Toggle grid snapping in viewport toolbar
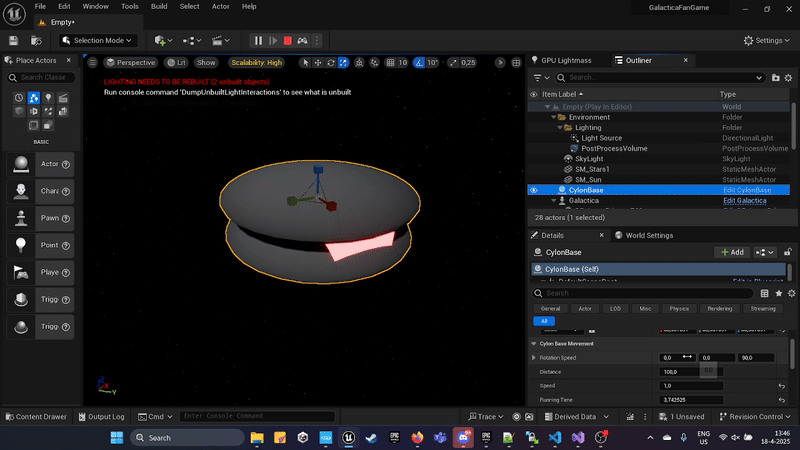800x450 pixels. coord(388,62)
